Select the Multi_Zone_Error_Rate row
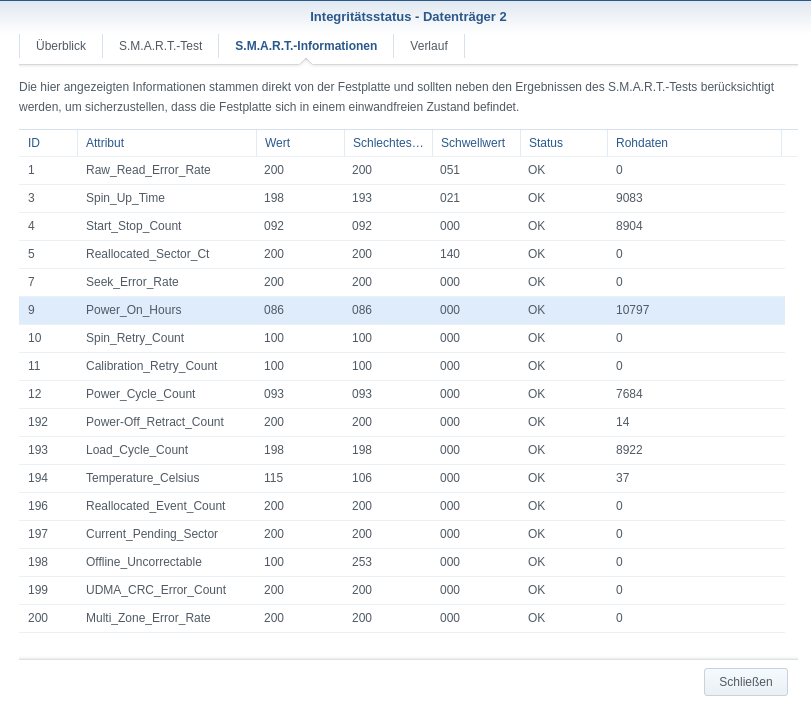Viewport: 811px width, 703px height. pyautogui.click(x=148, y=618)
